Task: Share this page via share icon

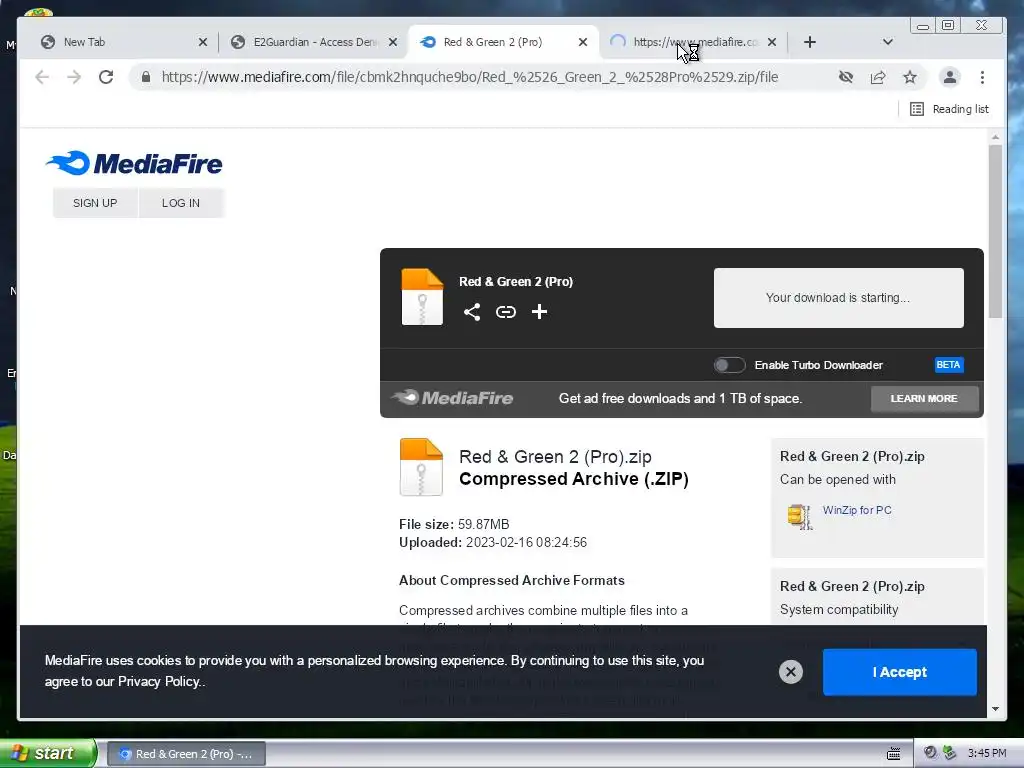Action: (x=878, y=77)
